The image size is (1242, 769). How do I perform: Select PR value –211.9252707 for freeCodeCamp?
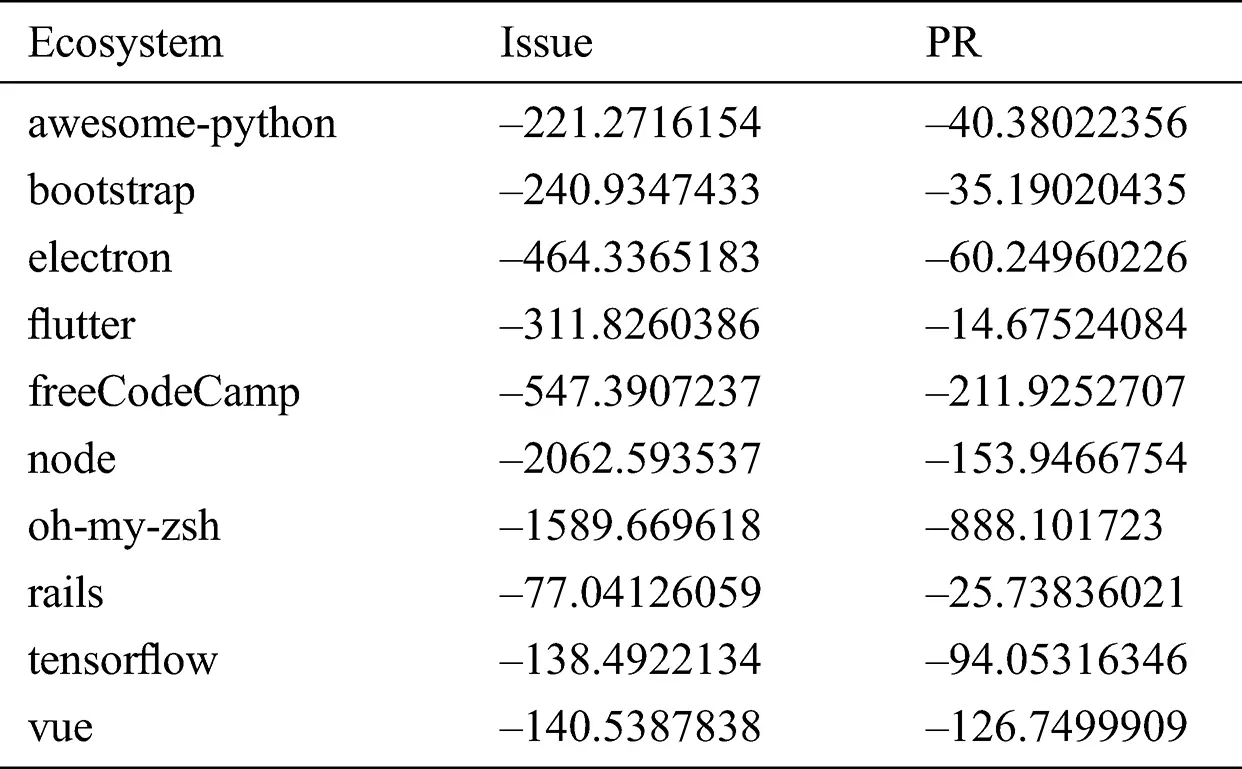click(x=1056, y=392)
